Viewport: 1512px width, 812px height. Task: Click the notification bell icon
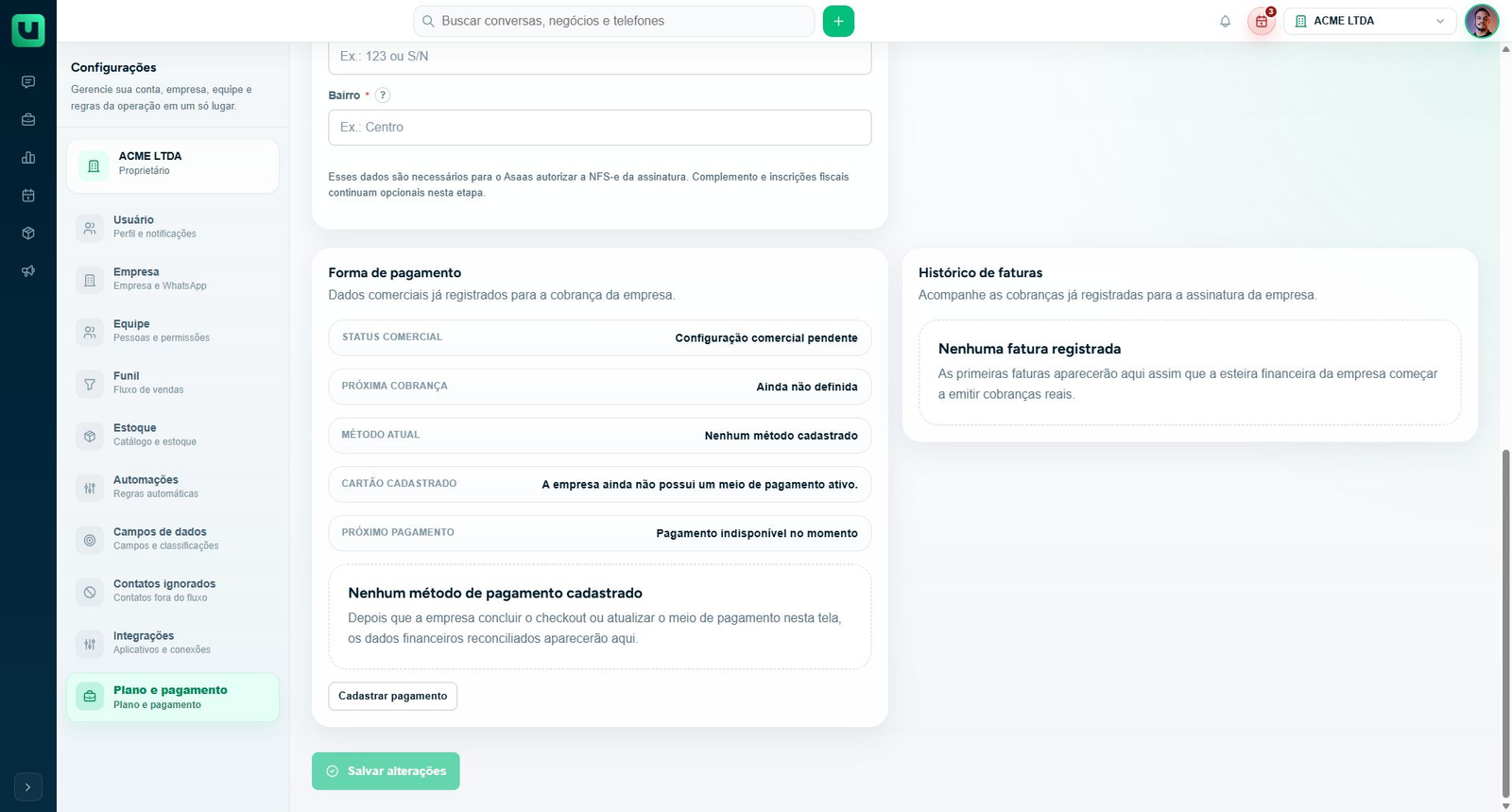[1225, 21]
